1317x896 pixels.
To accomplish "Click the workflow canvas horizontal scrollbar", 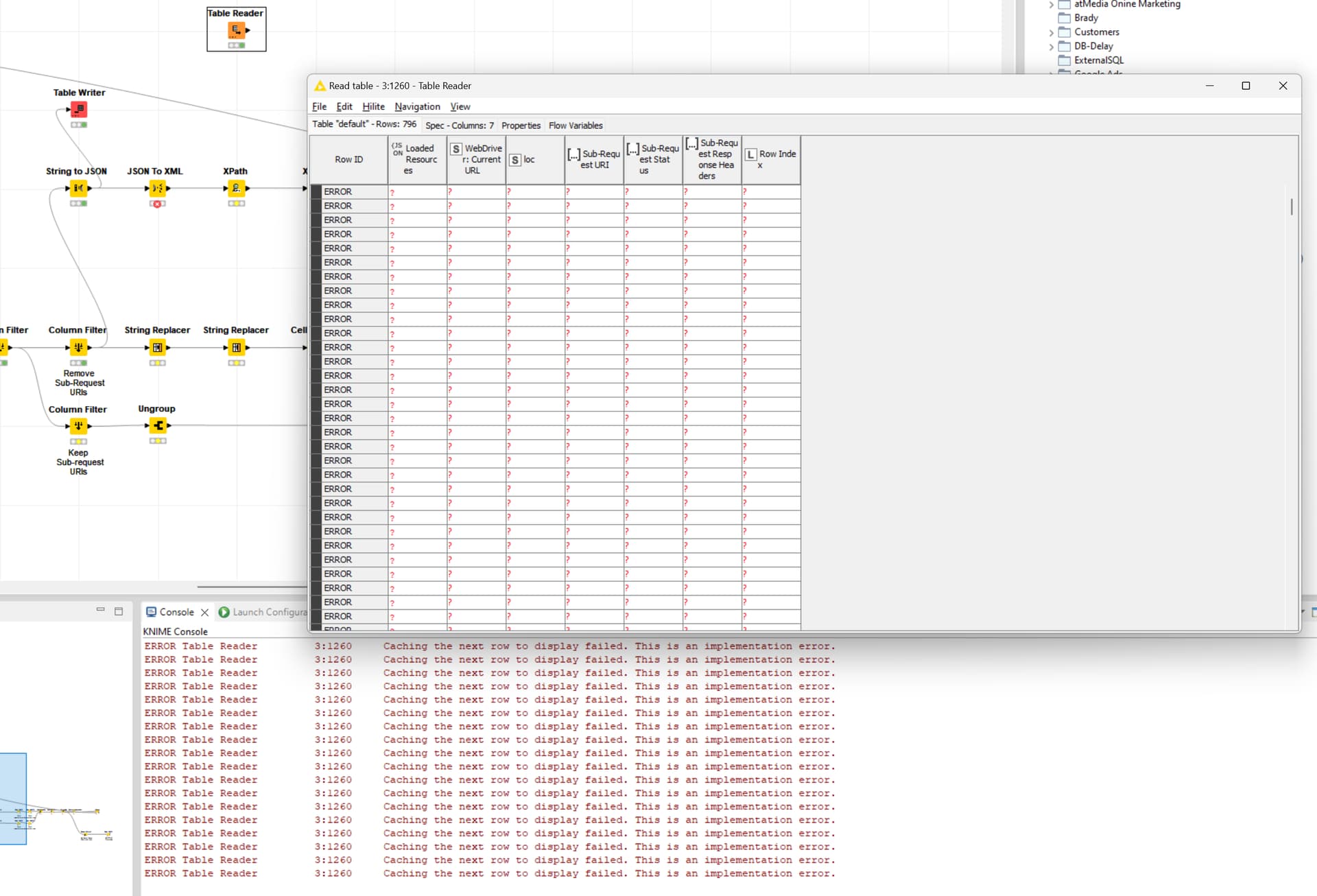I will pos(251,587).
